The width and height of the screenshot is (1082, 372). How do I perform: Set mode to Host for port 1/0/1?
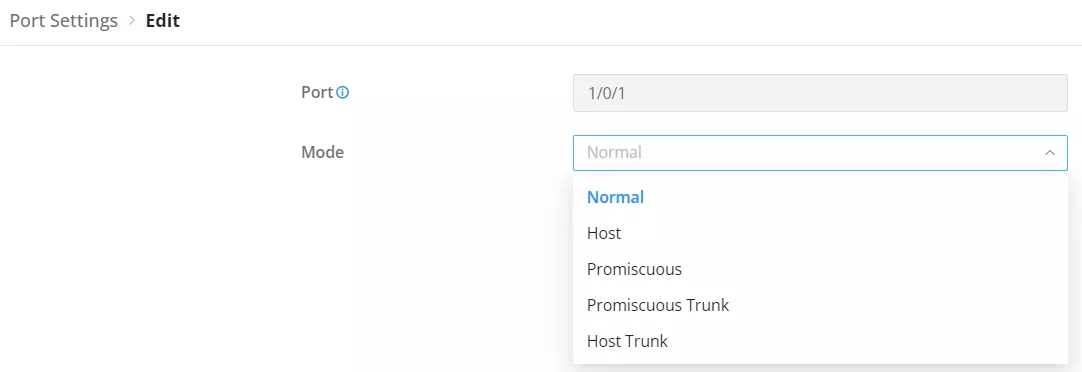(820, 233)
